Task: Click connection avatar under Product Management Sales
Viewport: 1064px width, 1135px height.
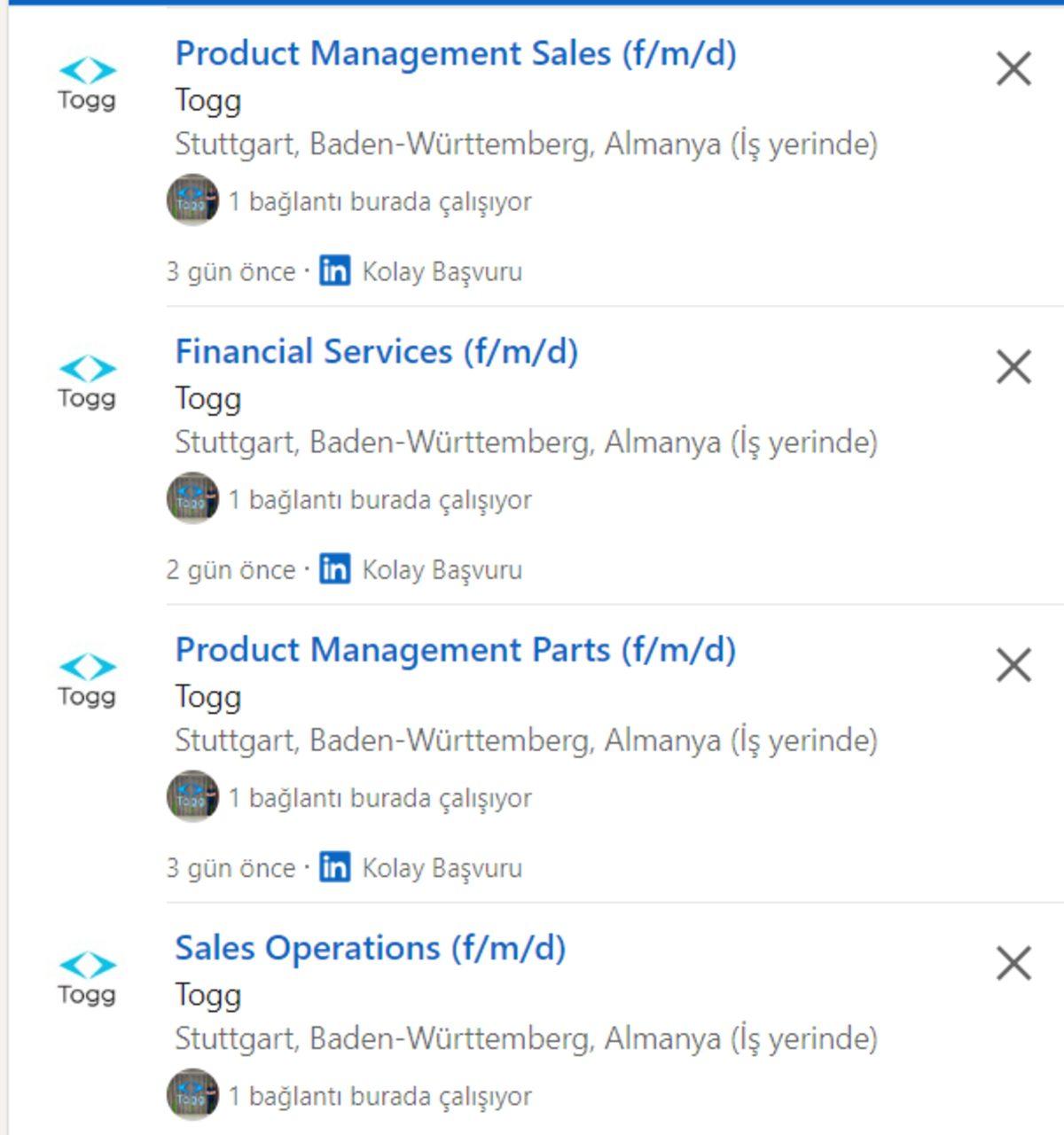Action: click(192, 200)
